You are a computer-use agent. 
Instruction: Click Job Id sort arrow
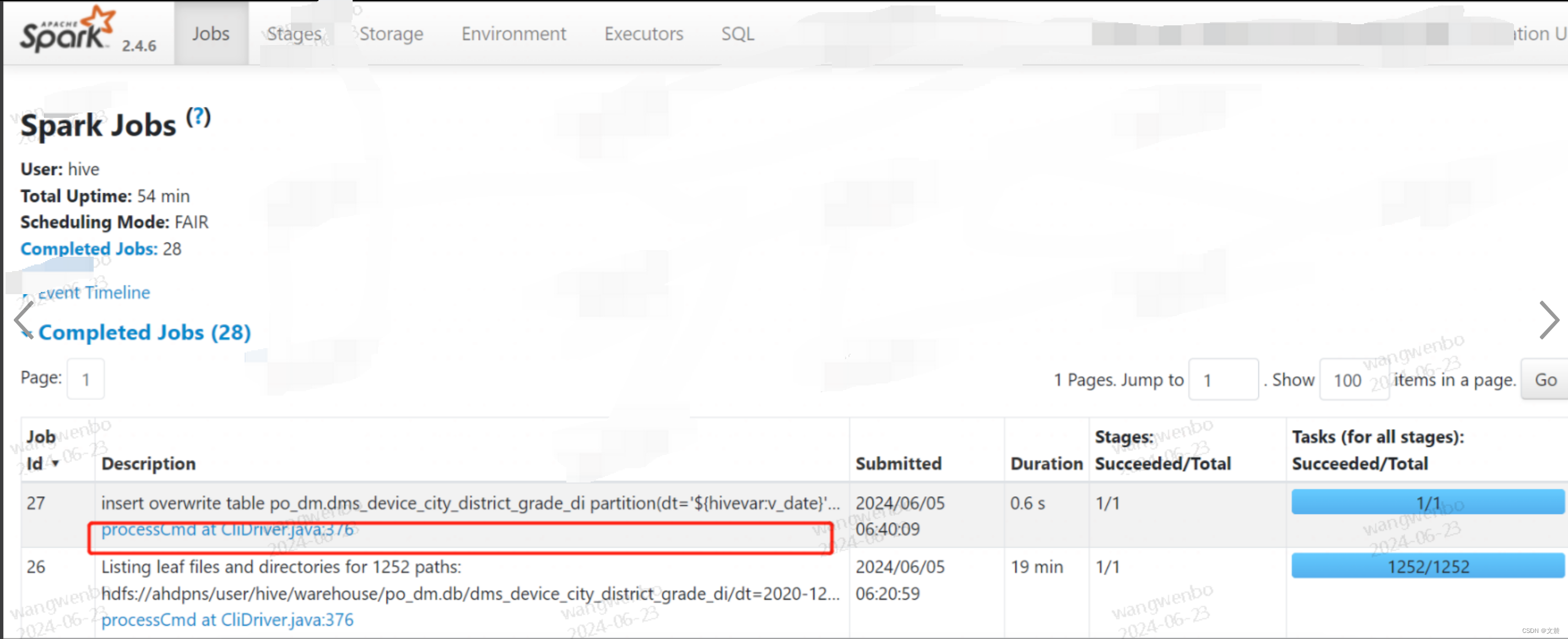click(56, 464)
